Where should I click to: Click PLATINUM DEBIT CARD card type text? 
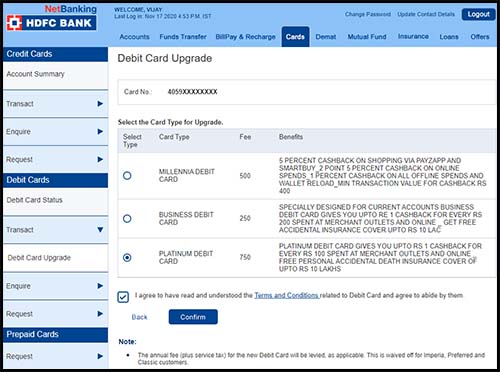[x=186, y=257]
